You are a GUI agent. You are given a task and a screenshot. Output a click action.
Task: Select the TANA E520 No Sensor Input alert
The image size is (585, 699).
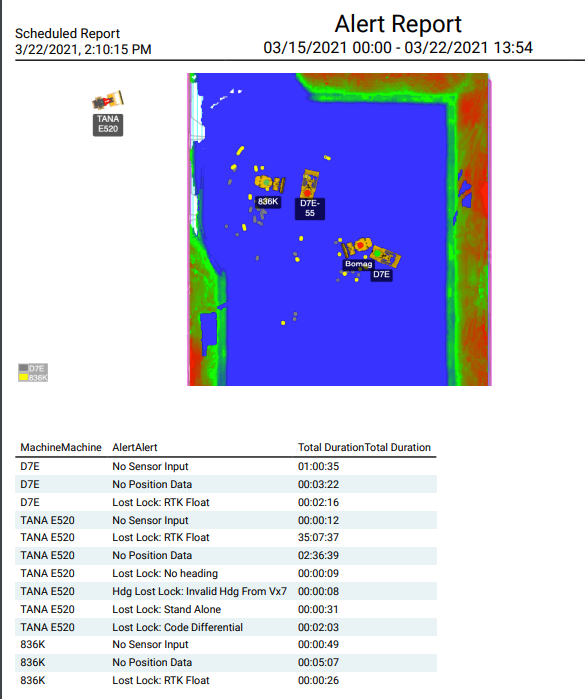150,520
